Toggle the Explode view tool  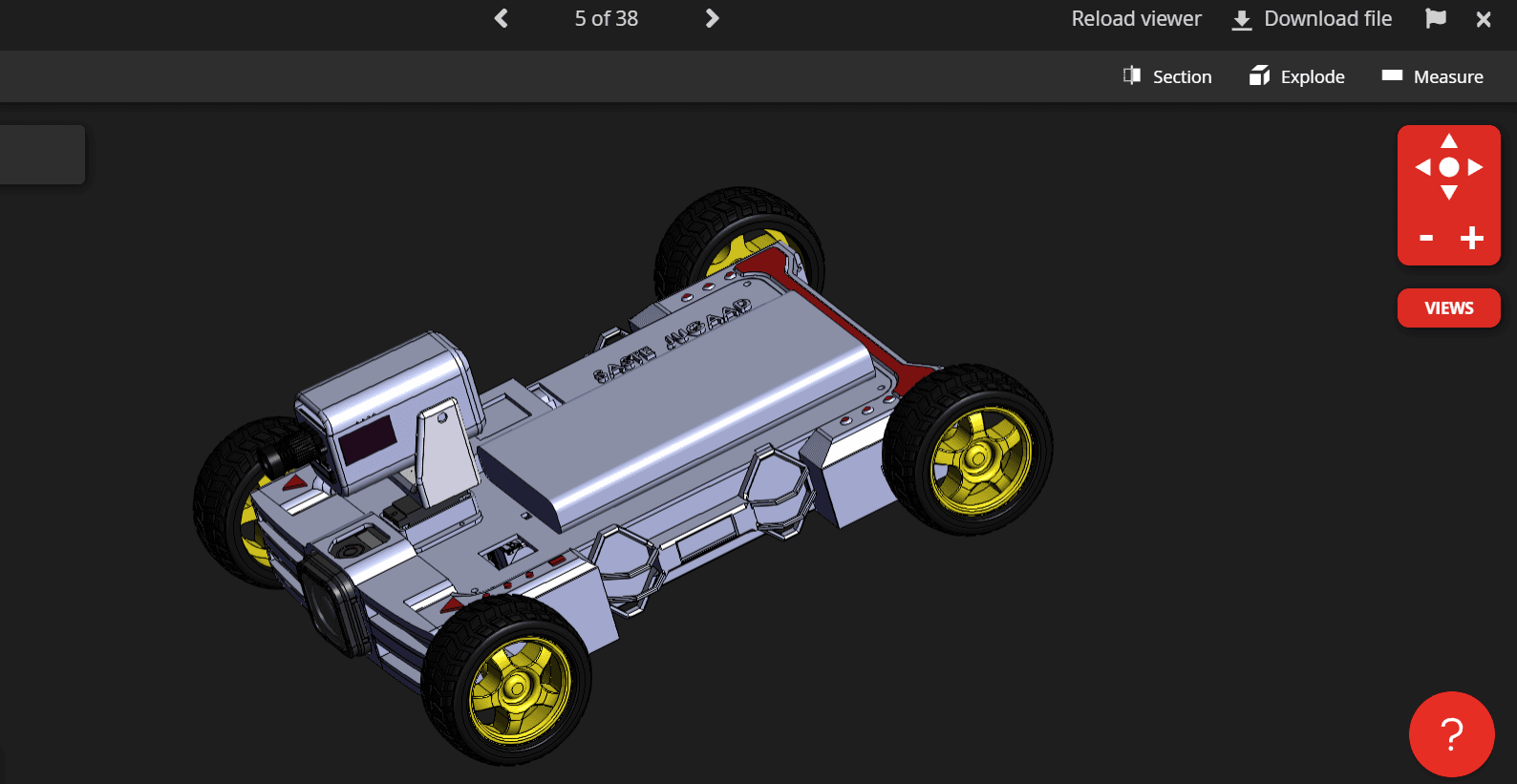(x=1296, y=76)
